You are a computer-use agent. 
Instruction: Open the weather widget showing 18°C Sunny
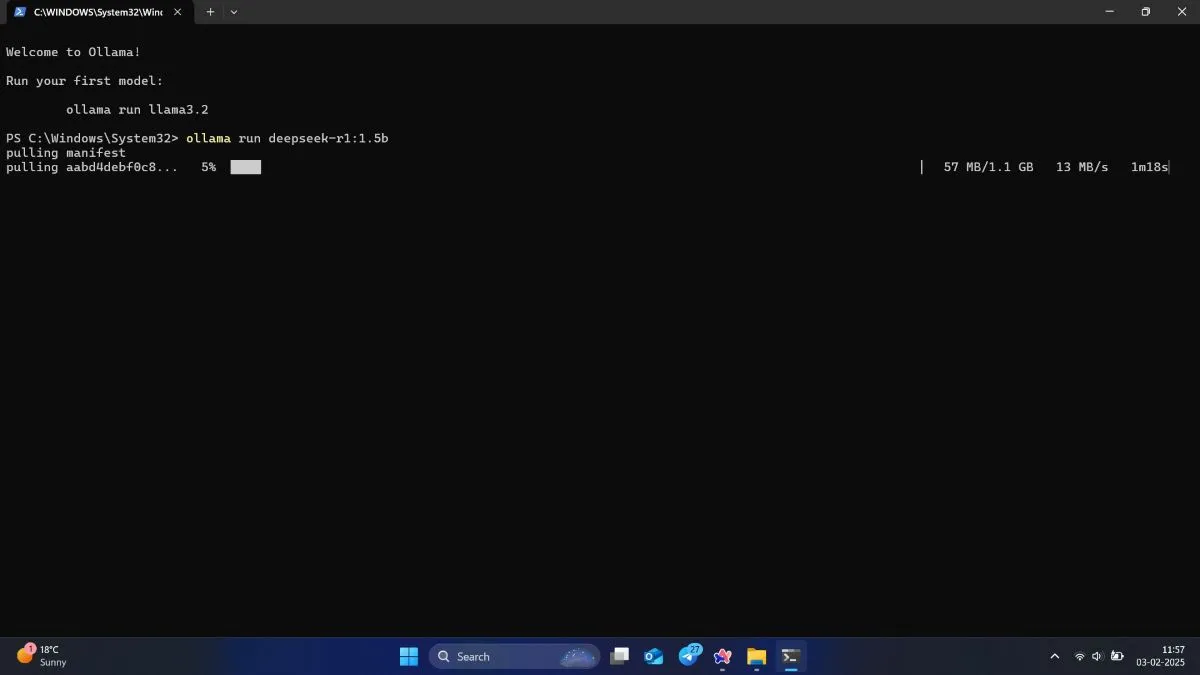click(x=42, y=656)
